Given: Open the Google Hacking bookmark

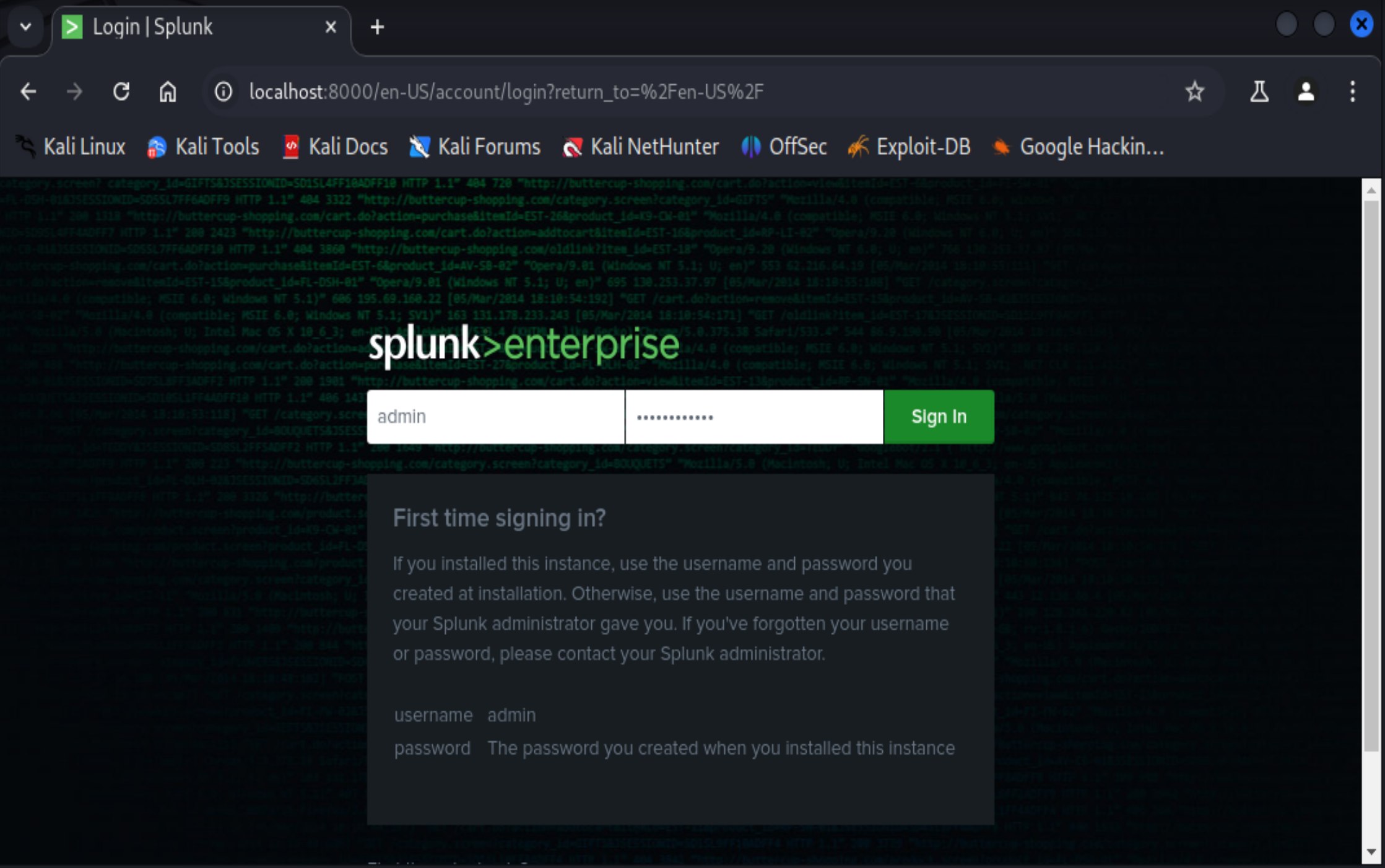Looking at the screenshot, I should [1078, 147].
